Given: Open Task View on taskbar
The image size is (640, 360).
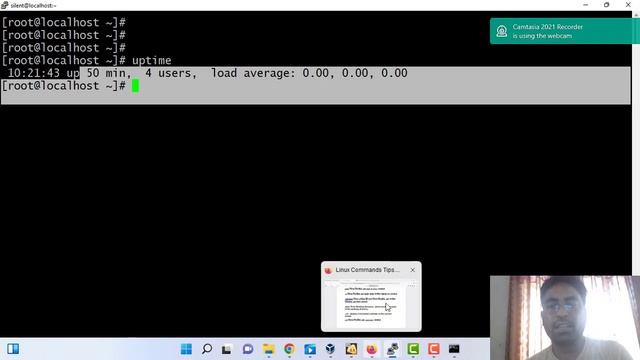Looking at the screenshot, I should tap(227, 349).
